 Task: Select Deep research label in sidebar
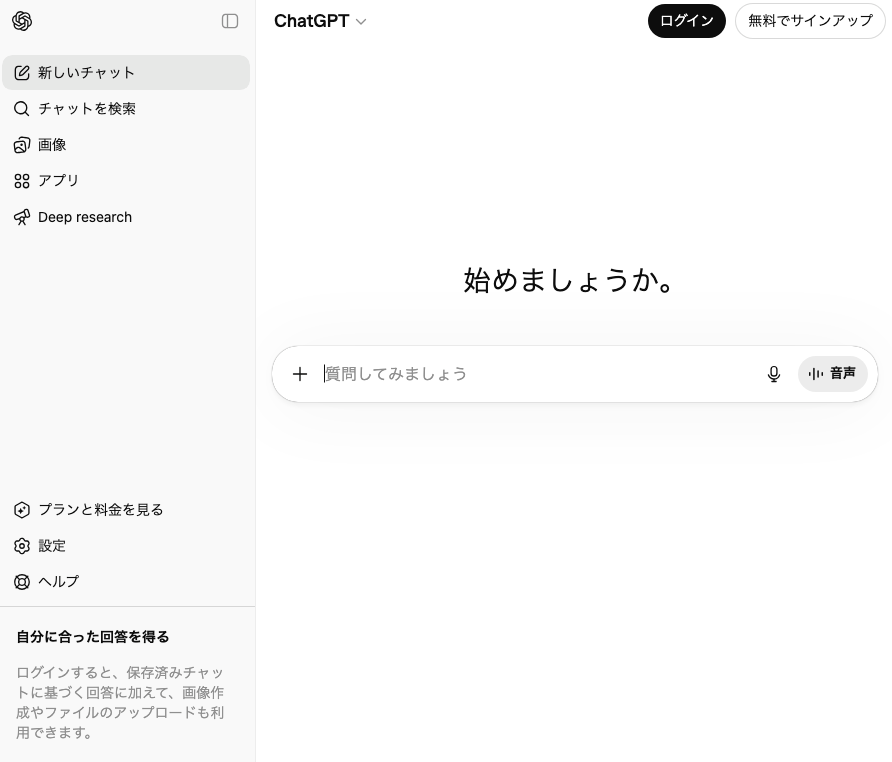(x=85, y=217)
